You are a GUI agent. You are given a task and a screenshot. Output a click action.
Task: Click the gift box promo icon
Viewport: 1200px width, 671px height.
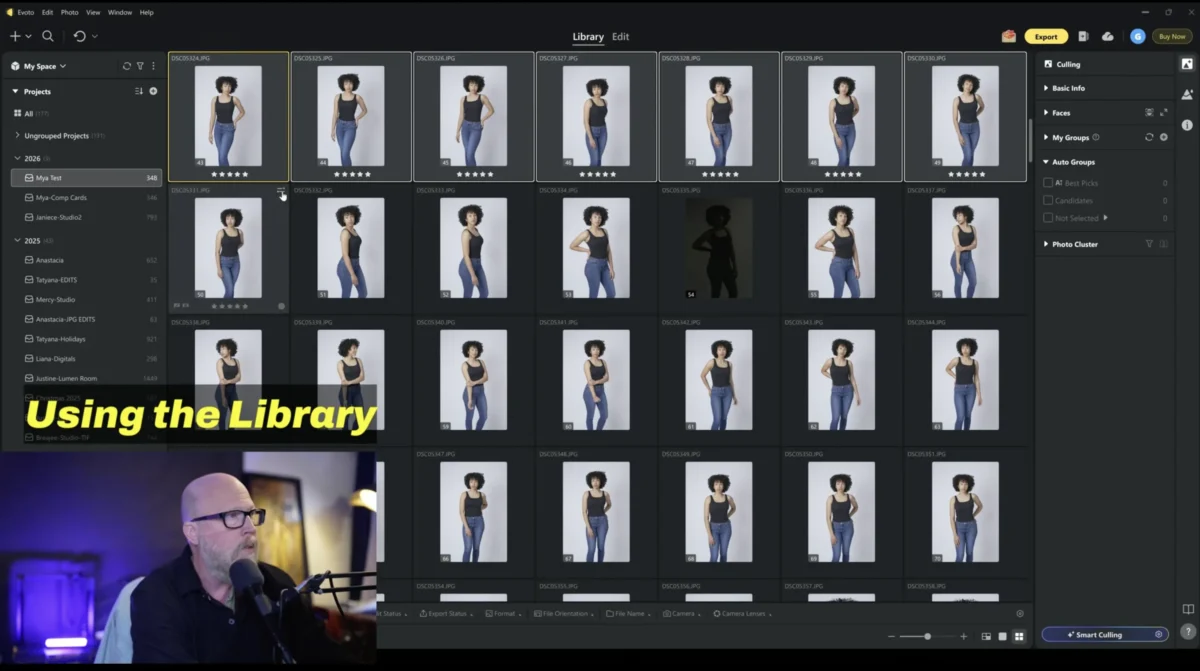pos(1009,36)
